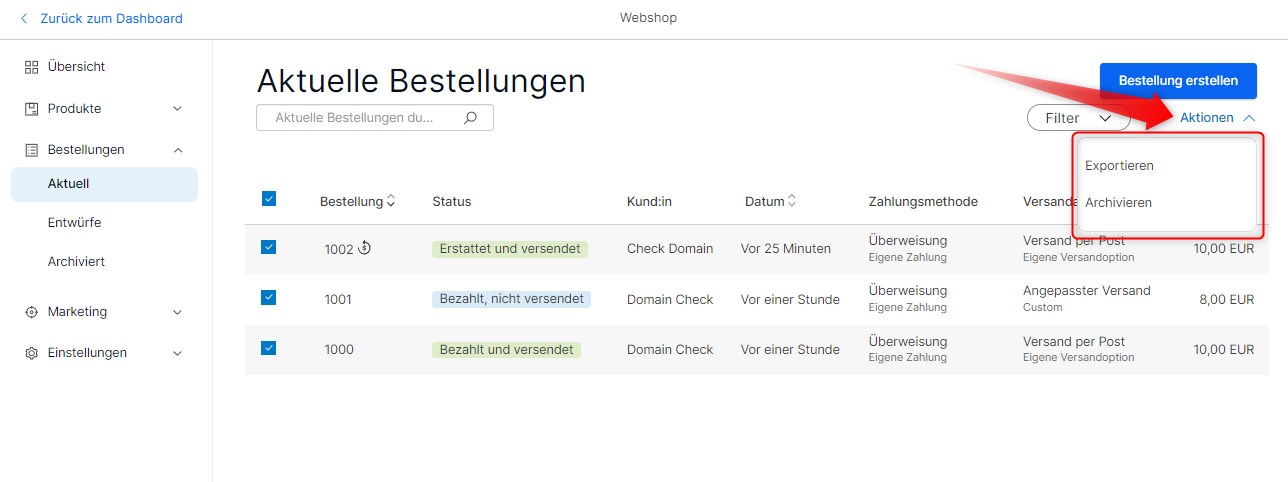1288x482 pixels.
Task: Click the search magnifier icon
Action: click(x=471, y=118)
